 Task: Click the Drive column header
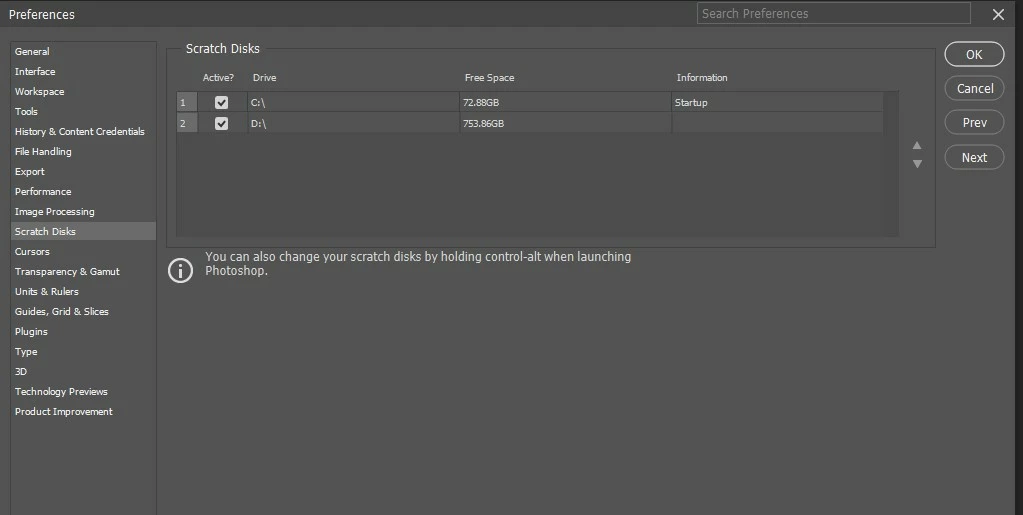tap(264, 78)
